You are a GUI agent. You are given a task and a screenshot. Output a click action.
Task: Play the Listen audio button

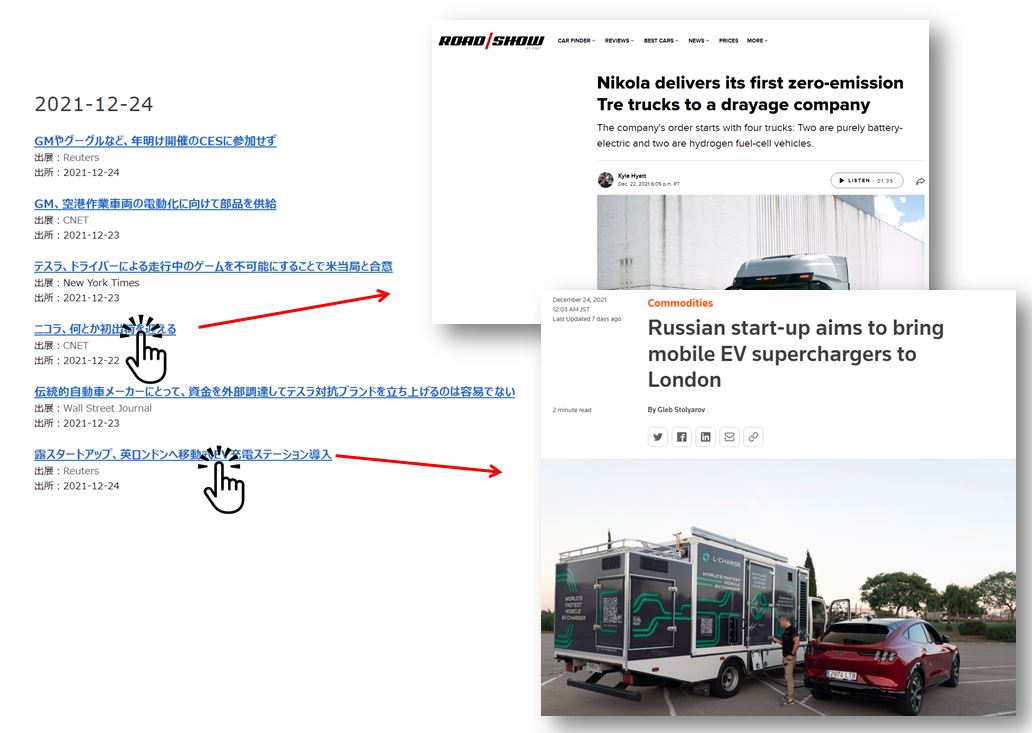point(867,180)
